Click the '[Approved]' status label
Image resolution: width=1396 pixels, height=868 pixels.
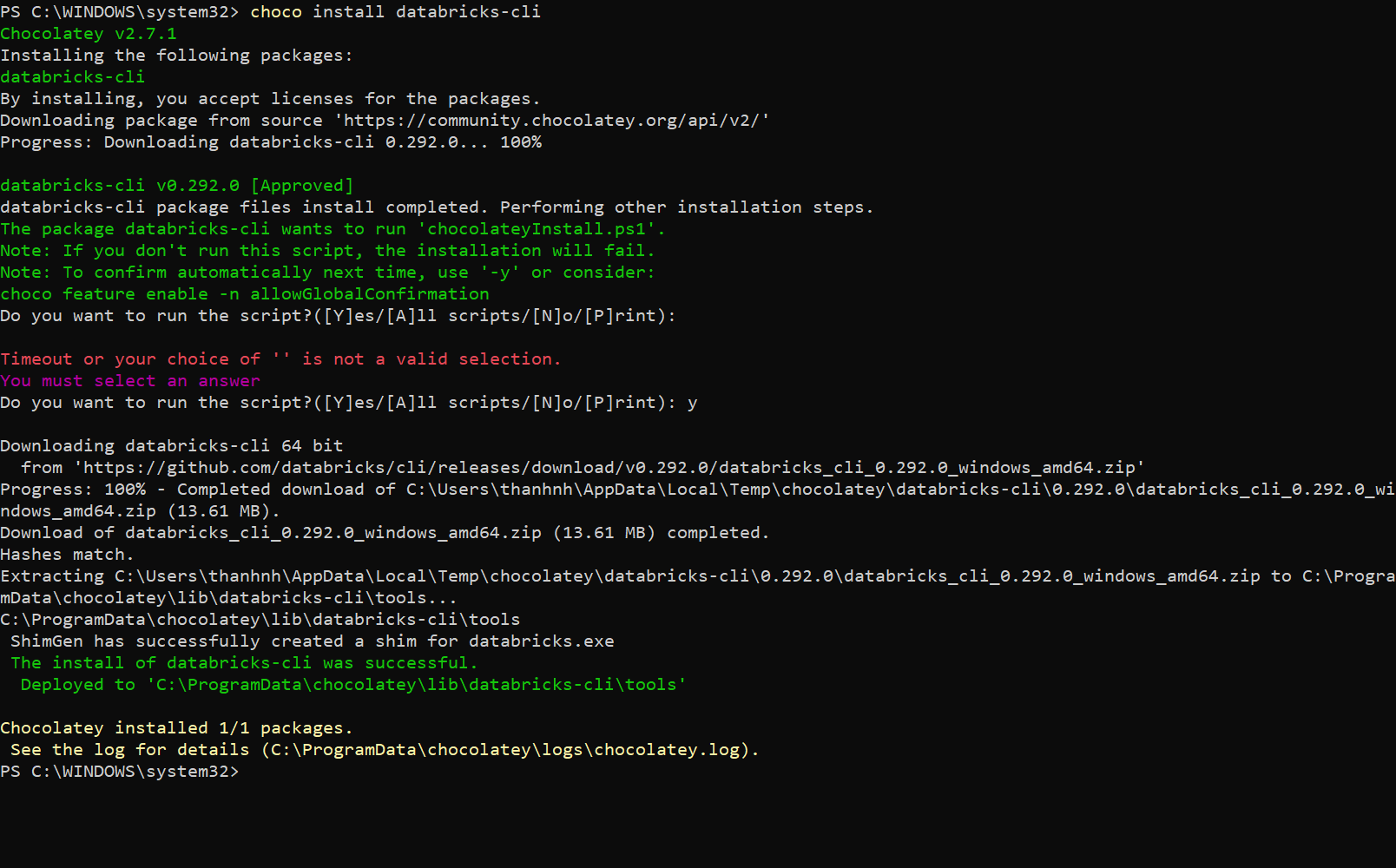301,186
